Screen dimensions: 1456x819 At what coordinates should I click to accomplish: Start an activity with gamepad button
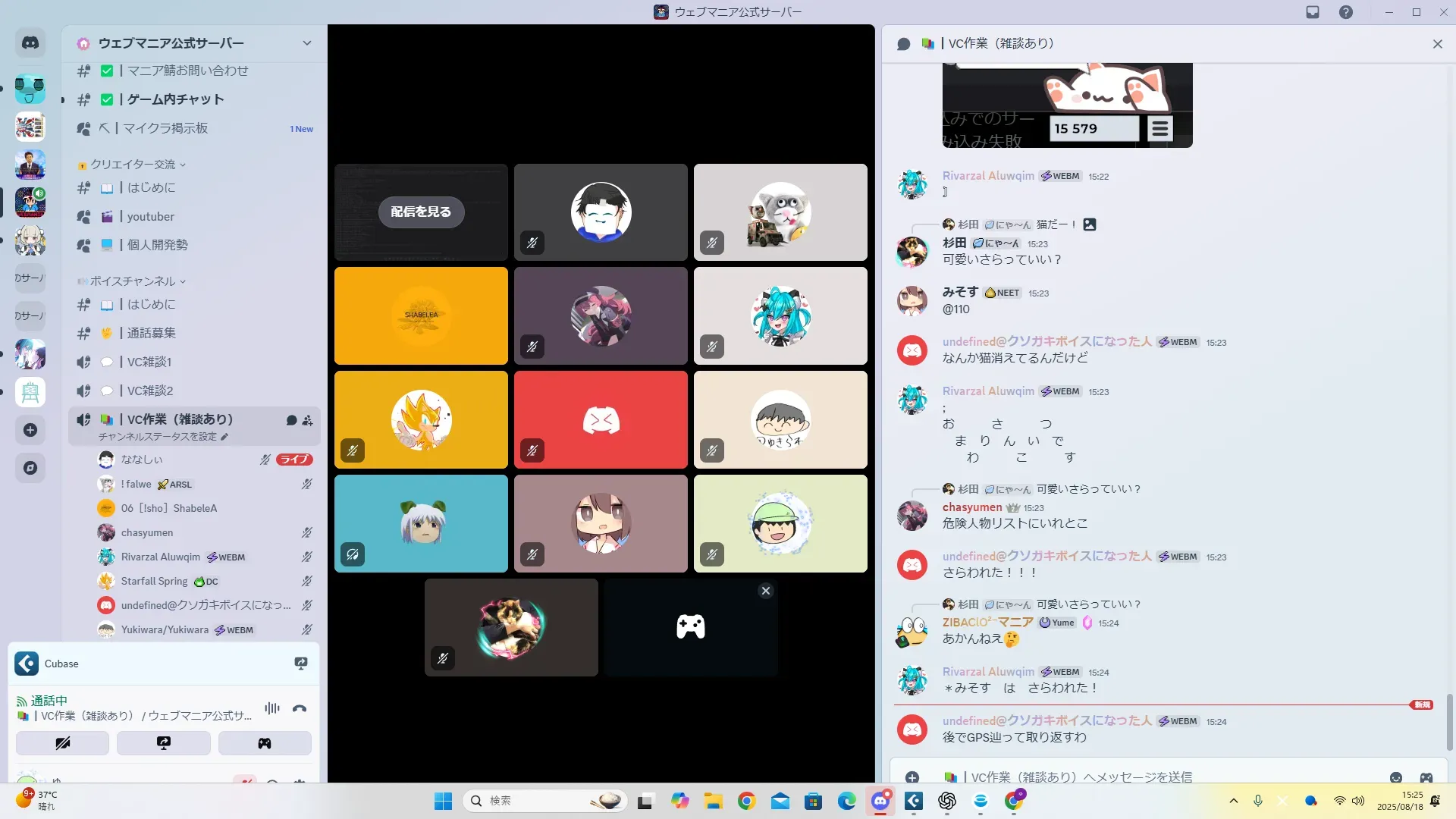tap(265, 743)
